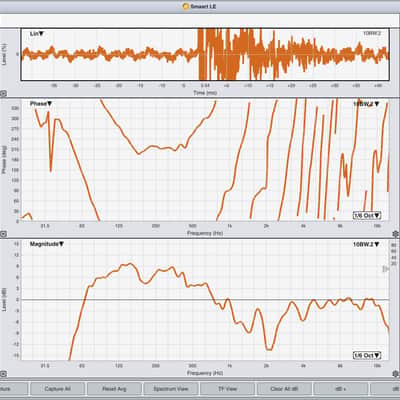Click the Time (ms) axis label

205,93
